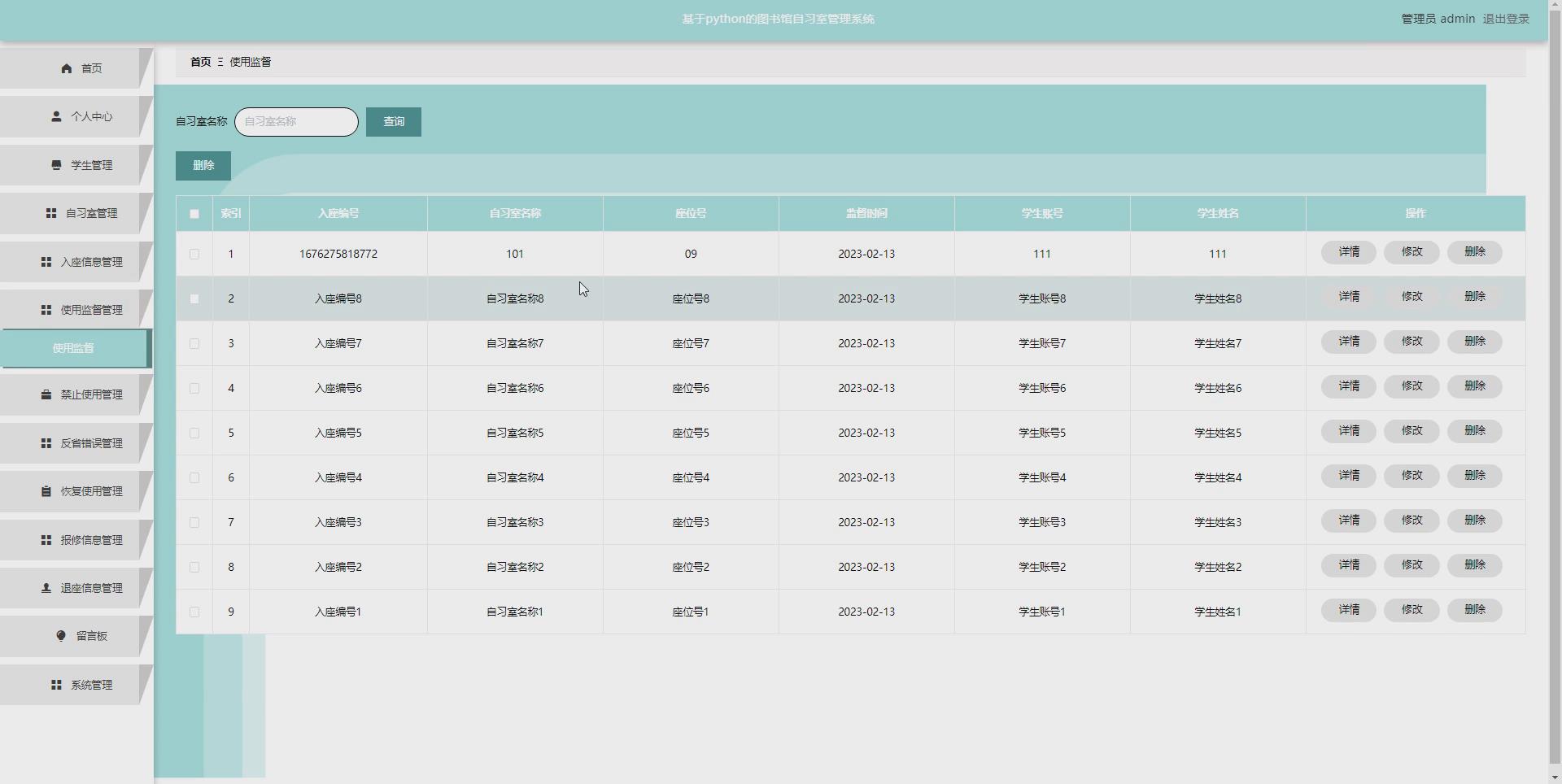Check the row for 入座编号7
This screenshot has height=784, width=1562.
[x=194, y=344]
